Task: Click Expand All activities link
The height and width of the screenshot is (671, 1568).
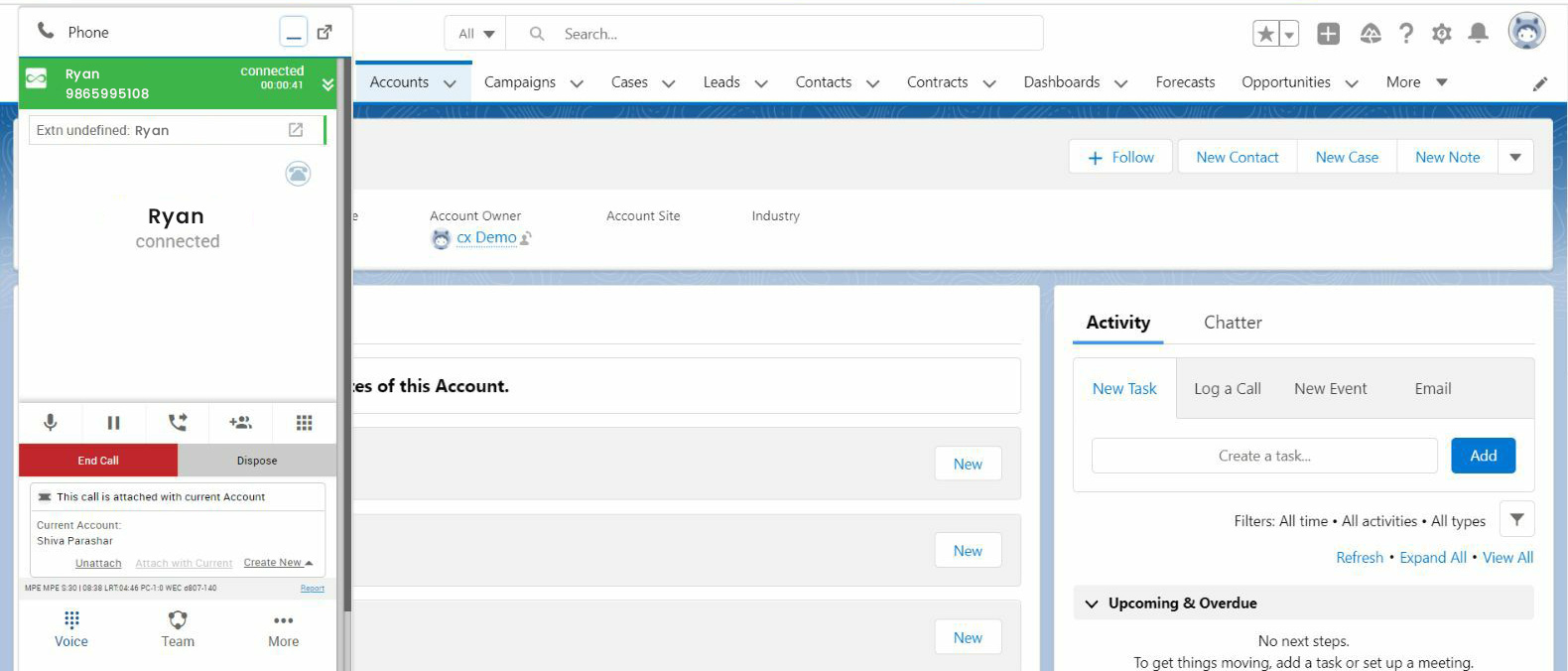Action: tap(1433, 558)
